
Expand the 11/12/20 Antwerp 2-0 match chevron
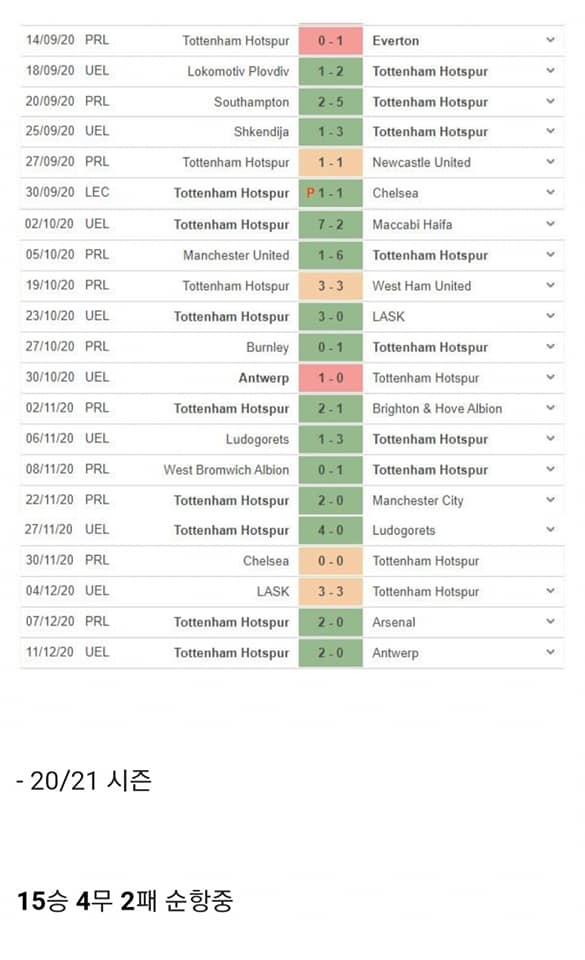550,652
